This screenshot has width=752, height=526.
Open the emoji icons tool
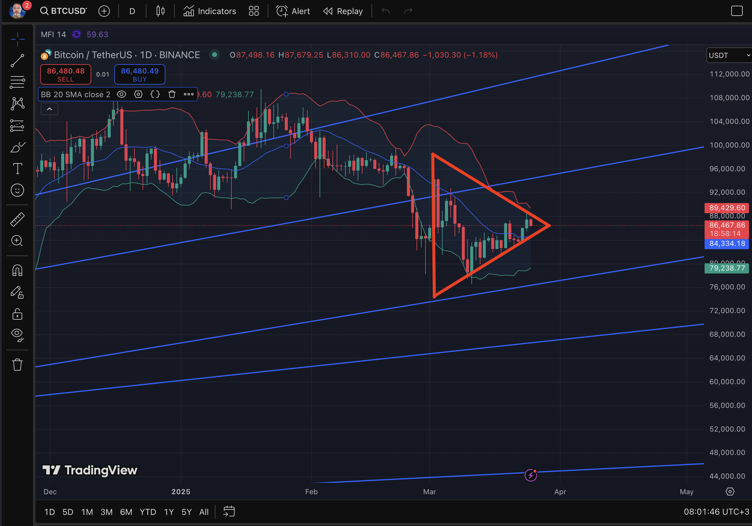(17, 190)
